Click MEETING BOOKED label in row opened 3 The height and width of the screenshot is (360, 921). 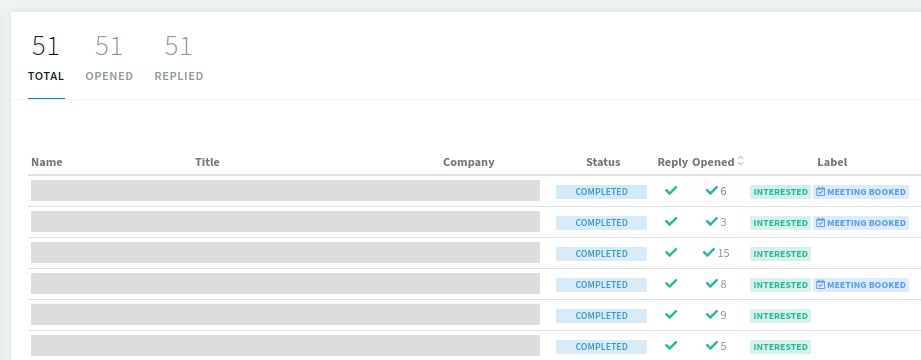[x=861, y=223]
